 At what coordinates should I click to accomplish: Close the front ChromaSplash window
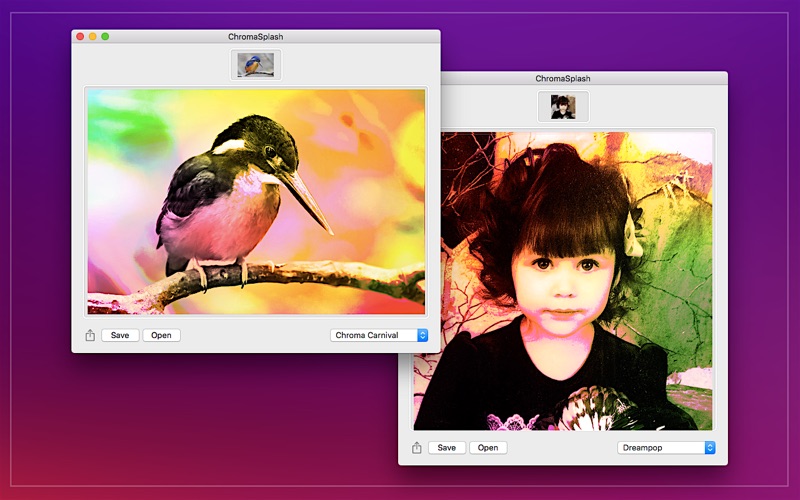[x=80, y=36]
